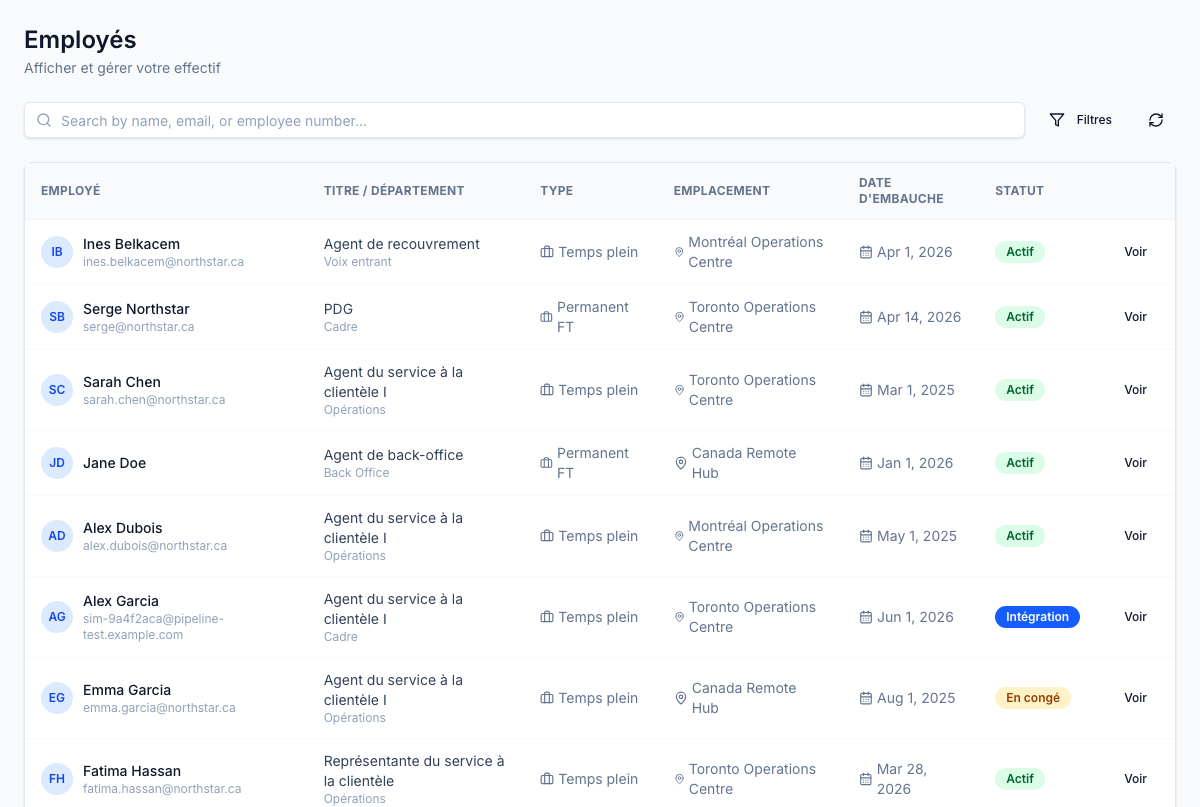Click the SB avatar for Serge Northstar
1200x807 pixels.
pyautogui.click(x=57, y=317)
